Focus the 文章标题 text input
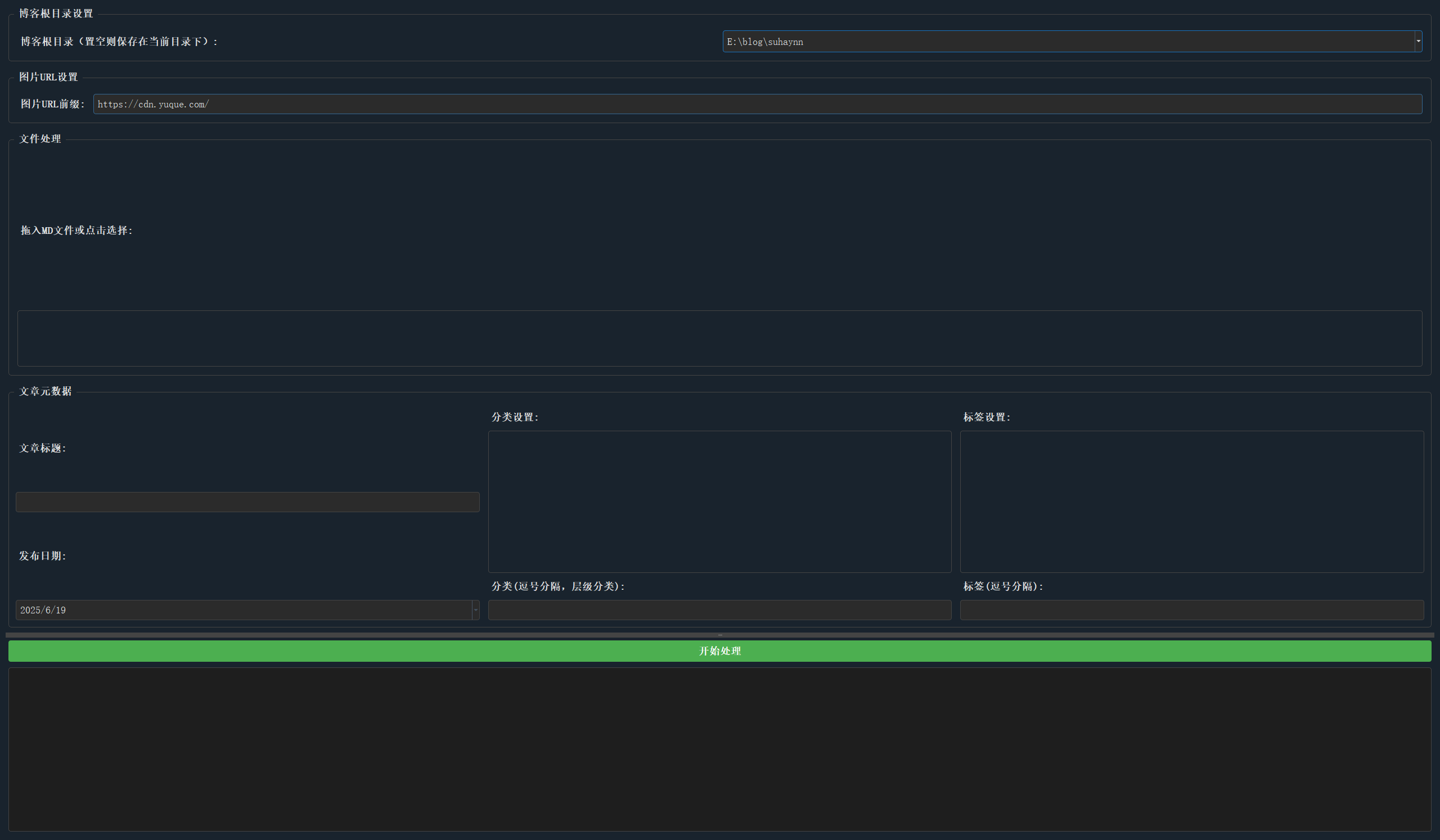 coord(247,502)
